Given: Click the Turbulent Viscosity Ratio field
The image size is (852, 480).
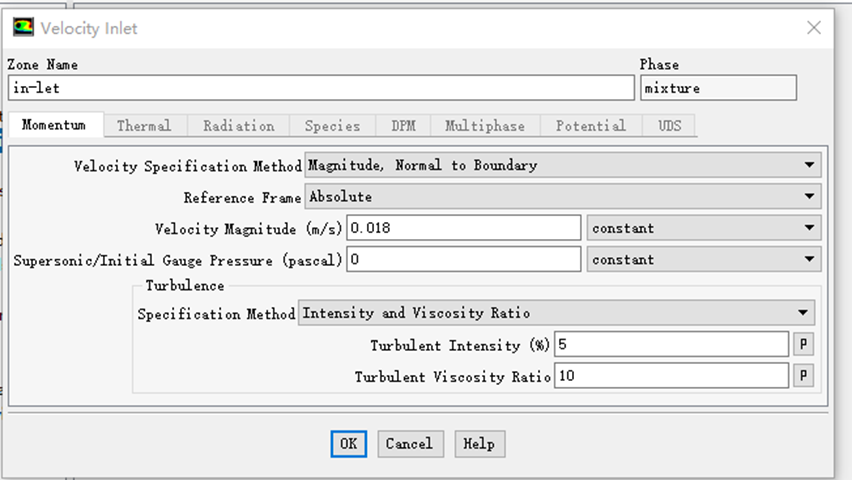Looking at the screenshot, I should pyautogui.click(x=671, y=376).
